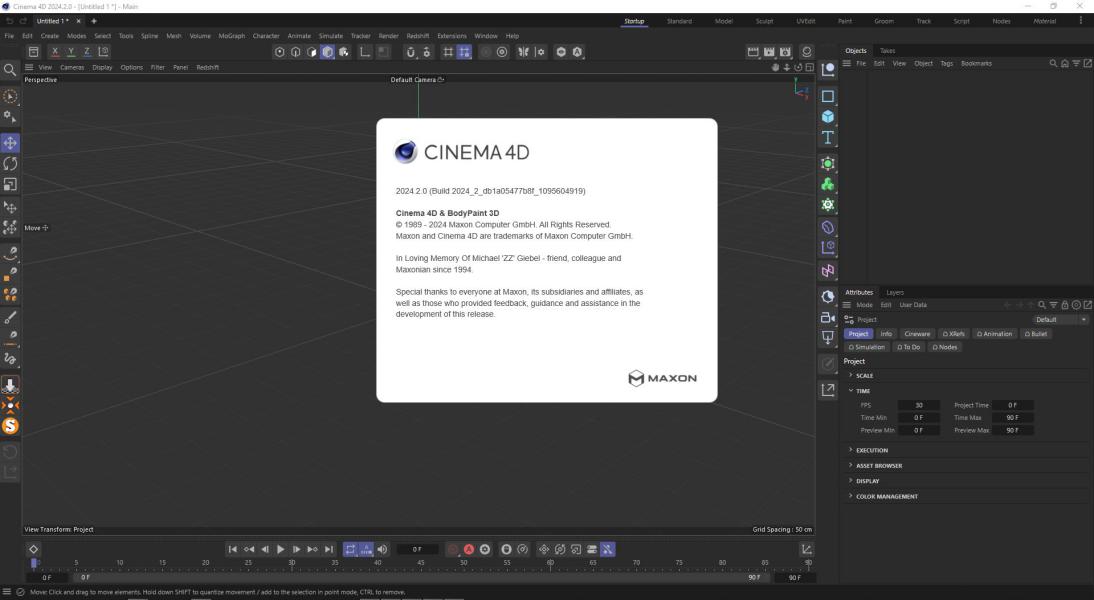
Task: Open the green gear Effector palette
Action: click(828, 205)
